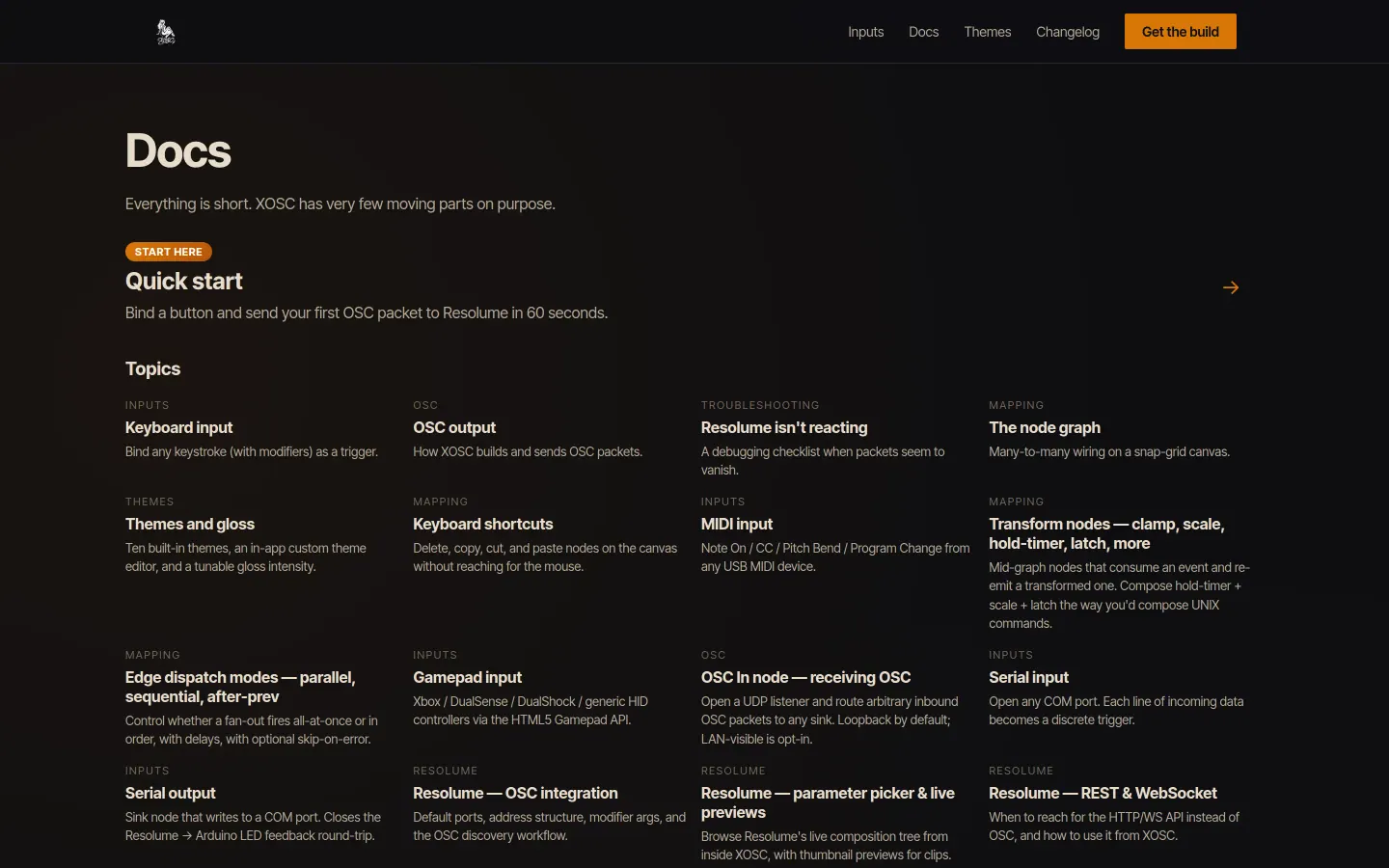This screenshot has height=868, width=1389.
Task: Click 'Bind any keystroke (with modifiers) as a trigger.'
Action: pos(252,451)
